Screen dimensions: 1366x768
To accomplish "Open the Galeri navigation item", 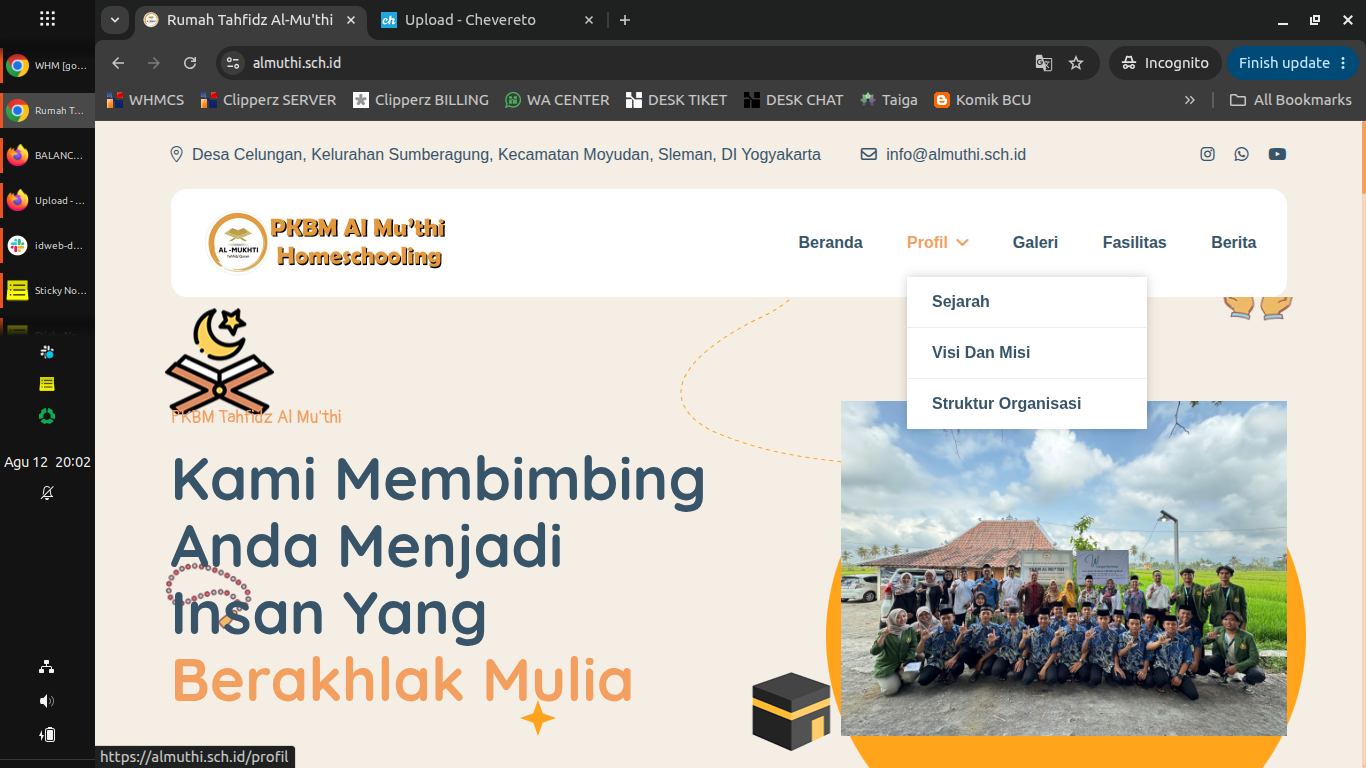I will click(1035, 242).
